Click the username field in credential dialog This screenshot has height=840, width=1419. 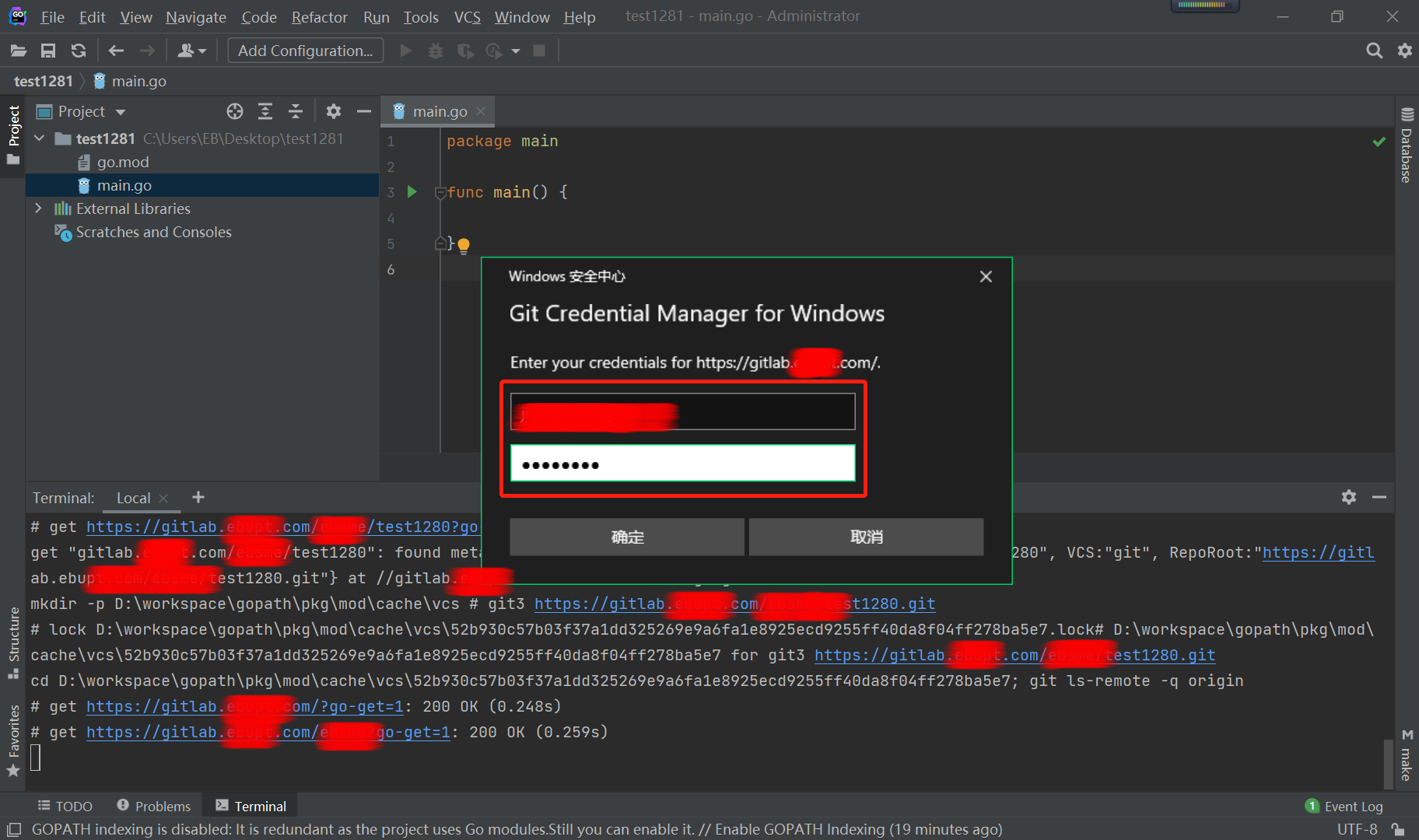pos(682,411)
